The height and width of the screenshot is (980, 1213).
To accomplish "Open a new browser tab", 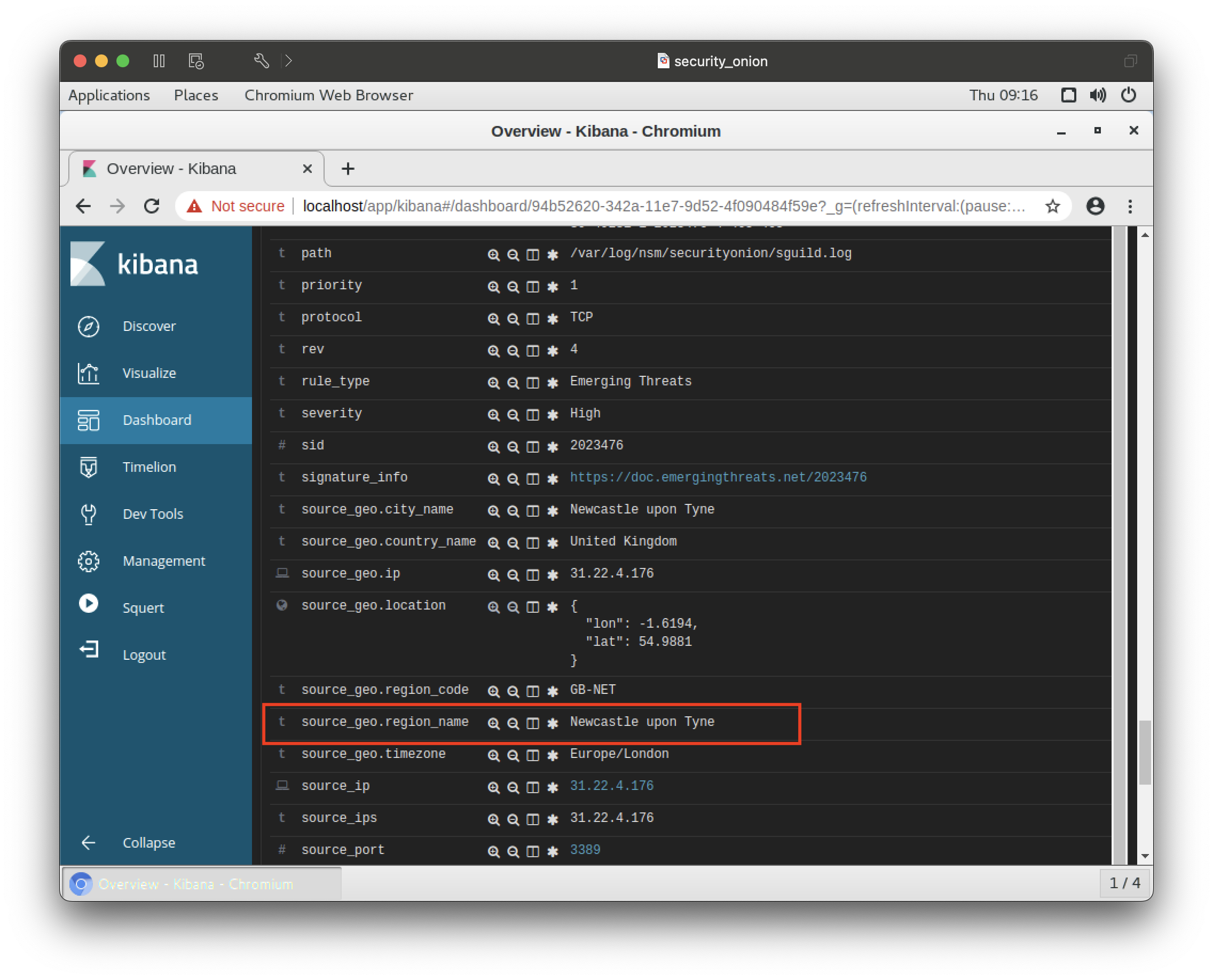I will [x=348, y=169].
